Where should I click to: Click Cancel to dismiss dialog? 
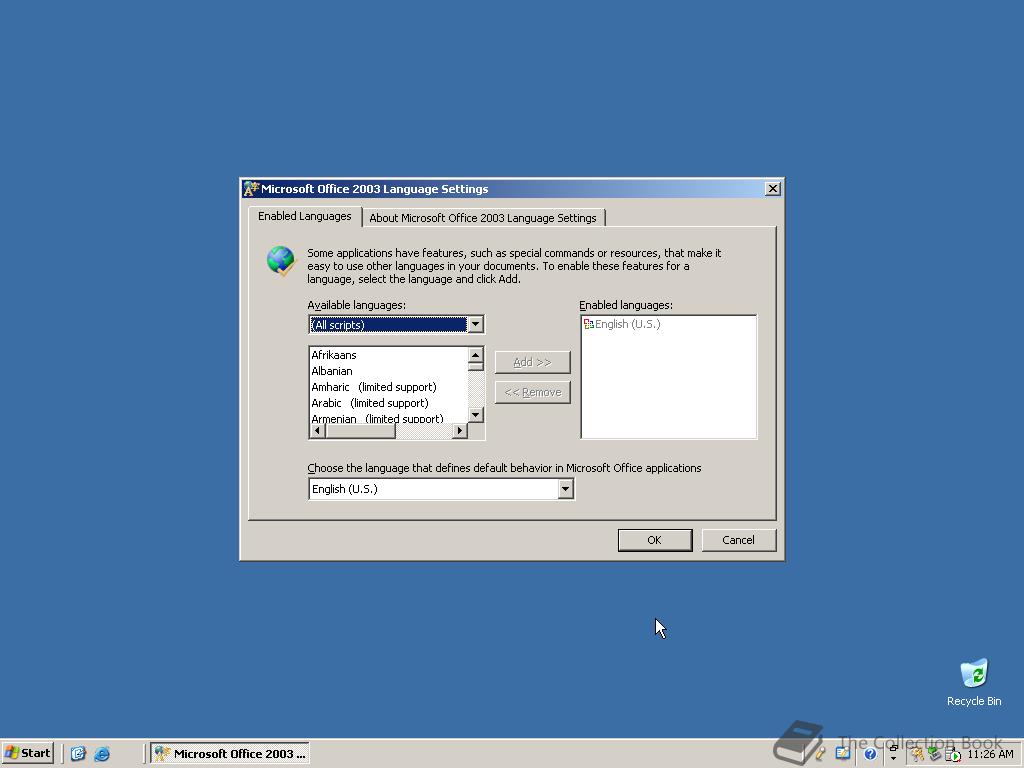(739, 540)
